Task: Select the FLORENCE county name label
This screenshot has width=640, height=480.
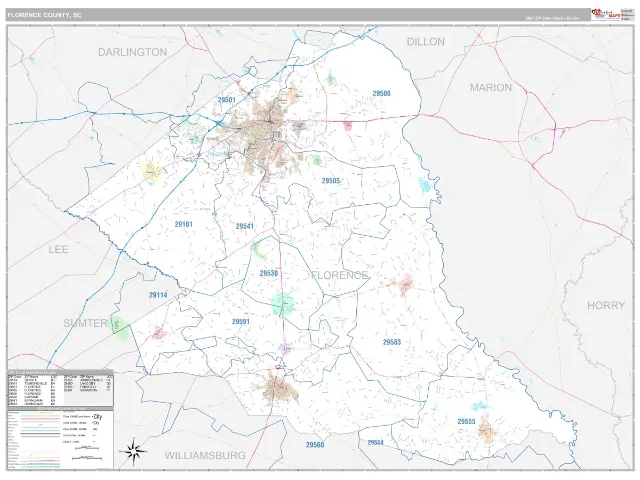Action: click(x=340, y=275)
